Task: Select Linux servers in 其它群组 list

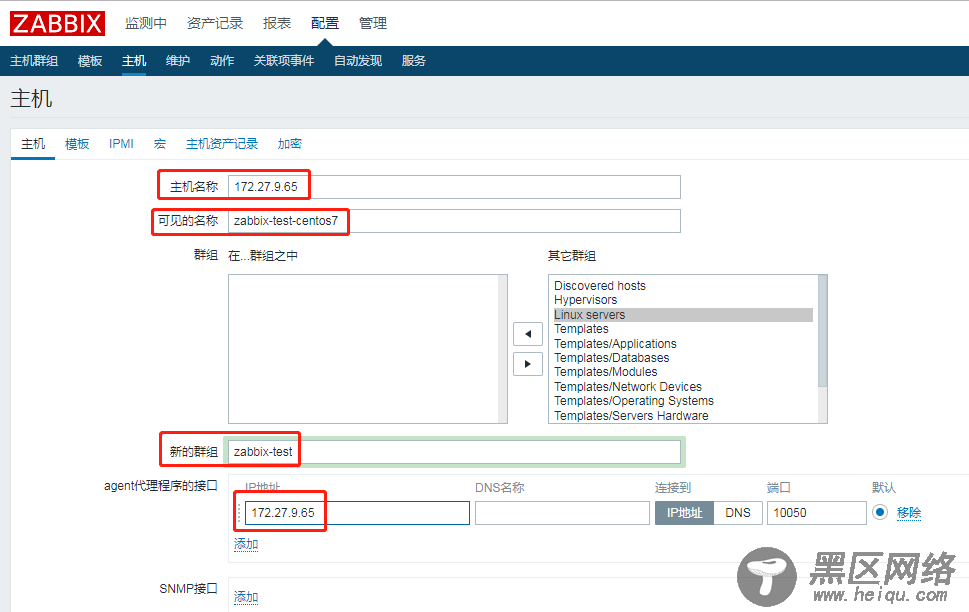Action: pyautogui.click(x=683, y=315)
